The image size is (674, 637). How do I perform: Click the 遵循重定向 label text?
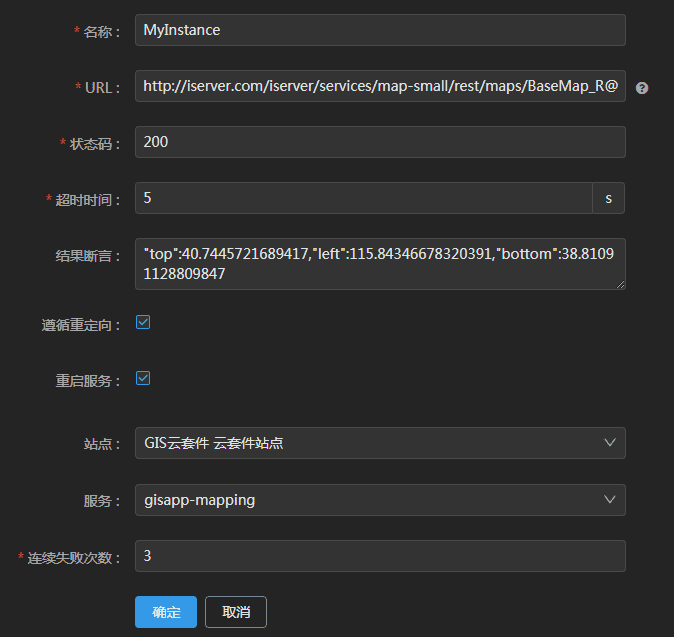coord(88,325)
